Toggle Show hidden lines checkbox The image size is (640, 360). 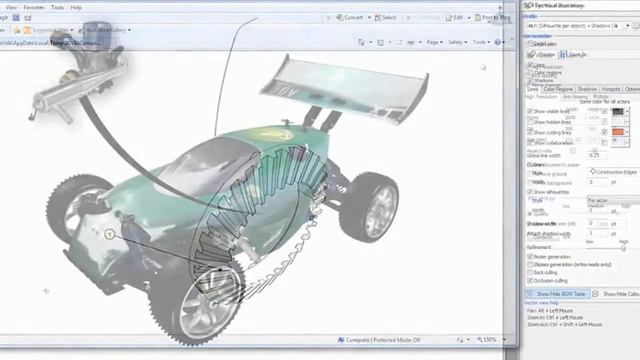coord(530,122)
